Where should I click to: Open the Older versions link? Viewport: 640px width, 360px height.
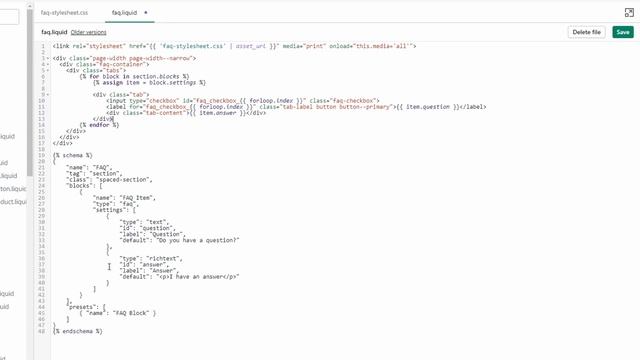pos(89,32)
